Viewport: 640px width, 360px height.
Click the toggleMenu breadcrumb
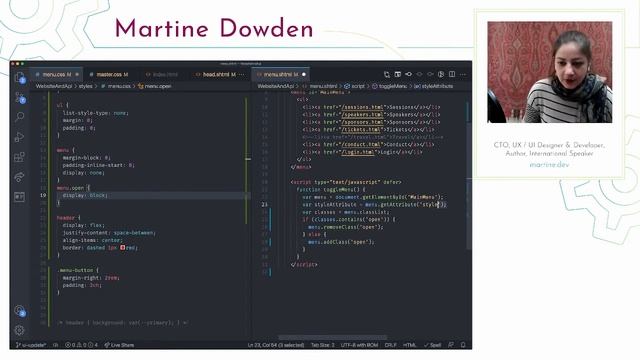coord(390,86)
